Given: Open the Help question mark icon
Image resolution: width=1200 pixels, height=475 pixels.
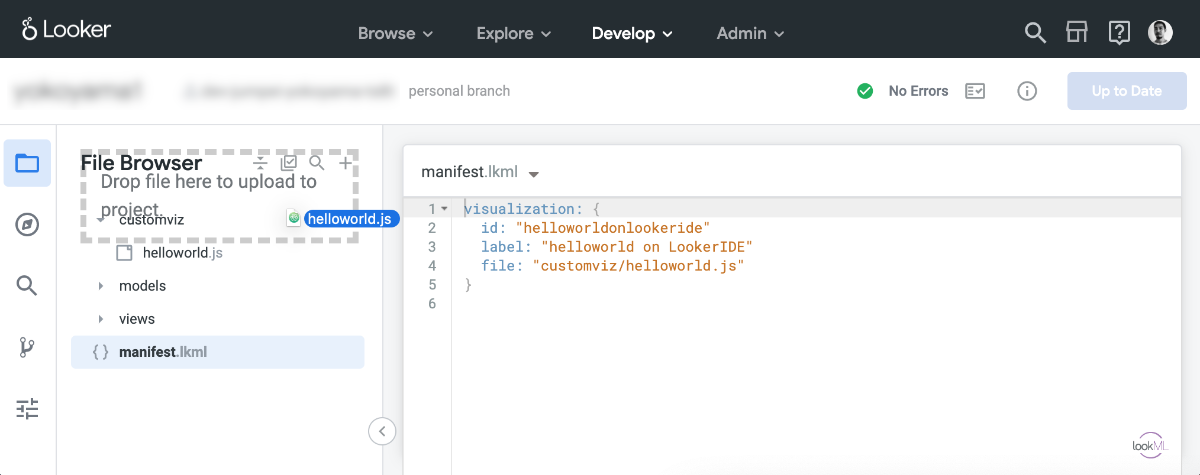Looking at the screenshot, I should (x=1119, y=33).
